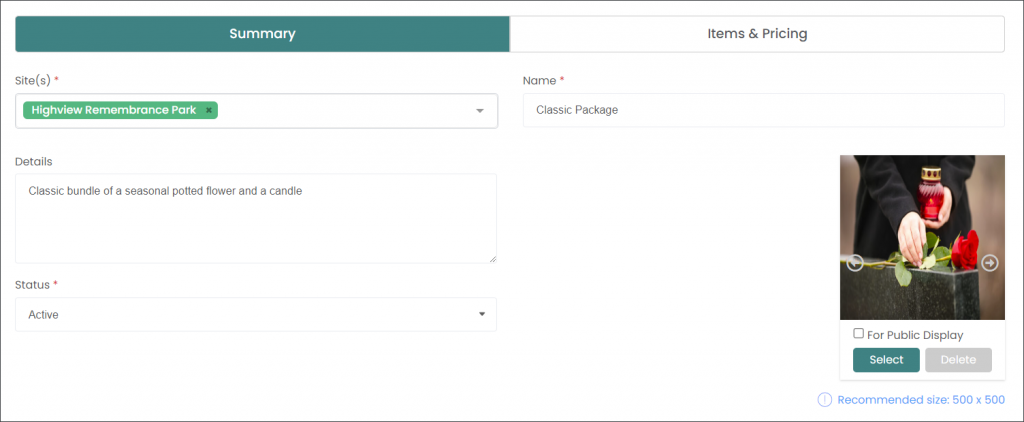The image size is (1024, 422).
Task: Click the Site(s) dropdown caret arrow
Action: (x=480, y=111)
